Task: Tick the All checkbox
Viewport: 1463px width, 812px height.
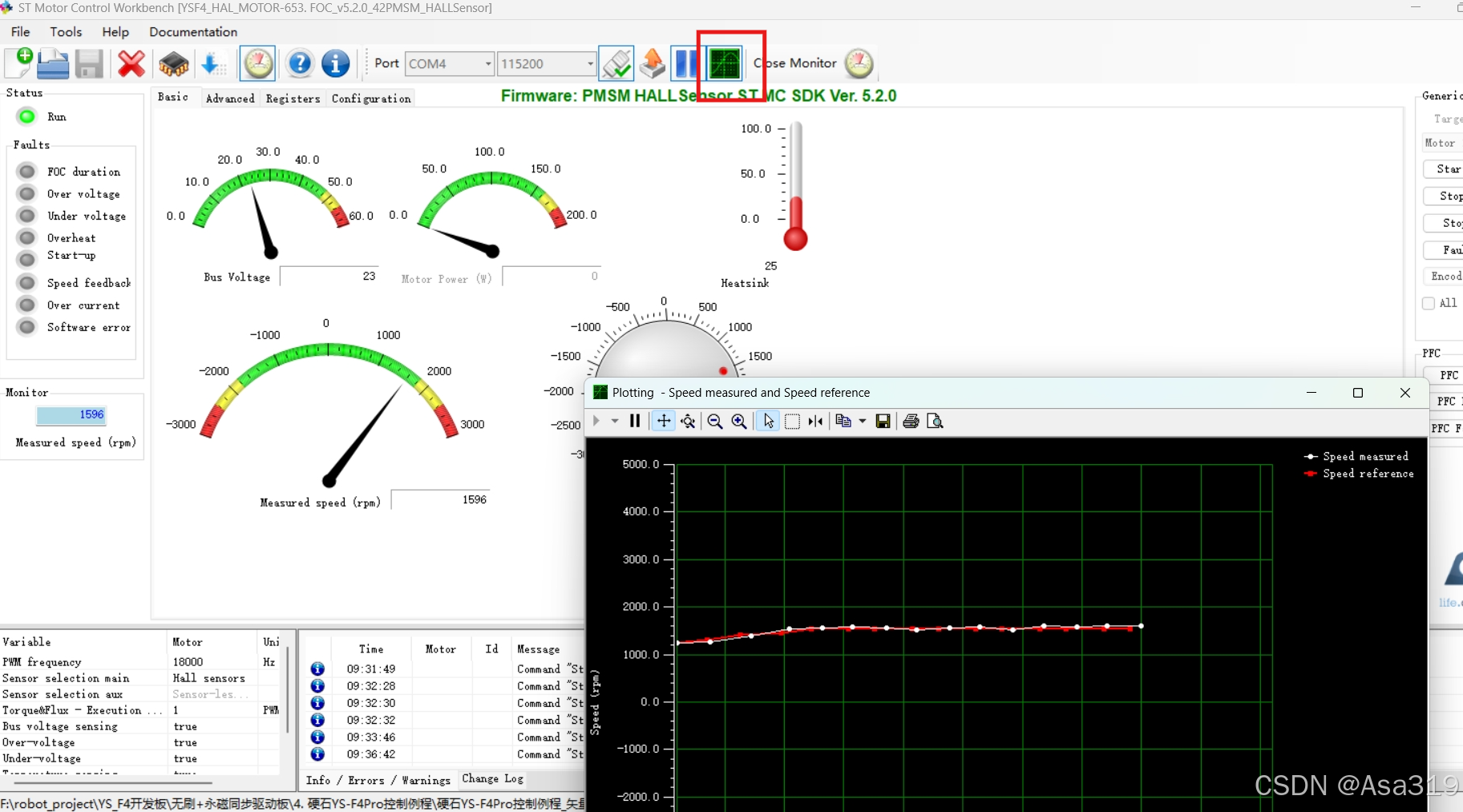Action: 1429,303
